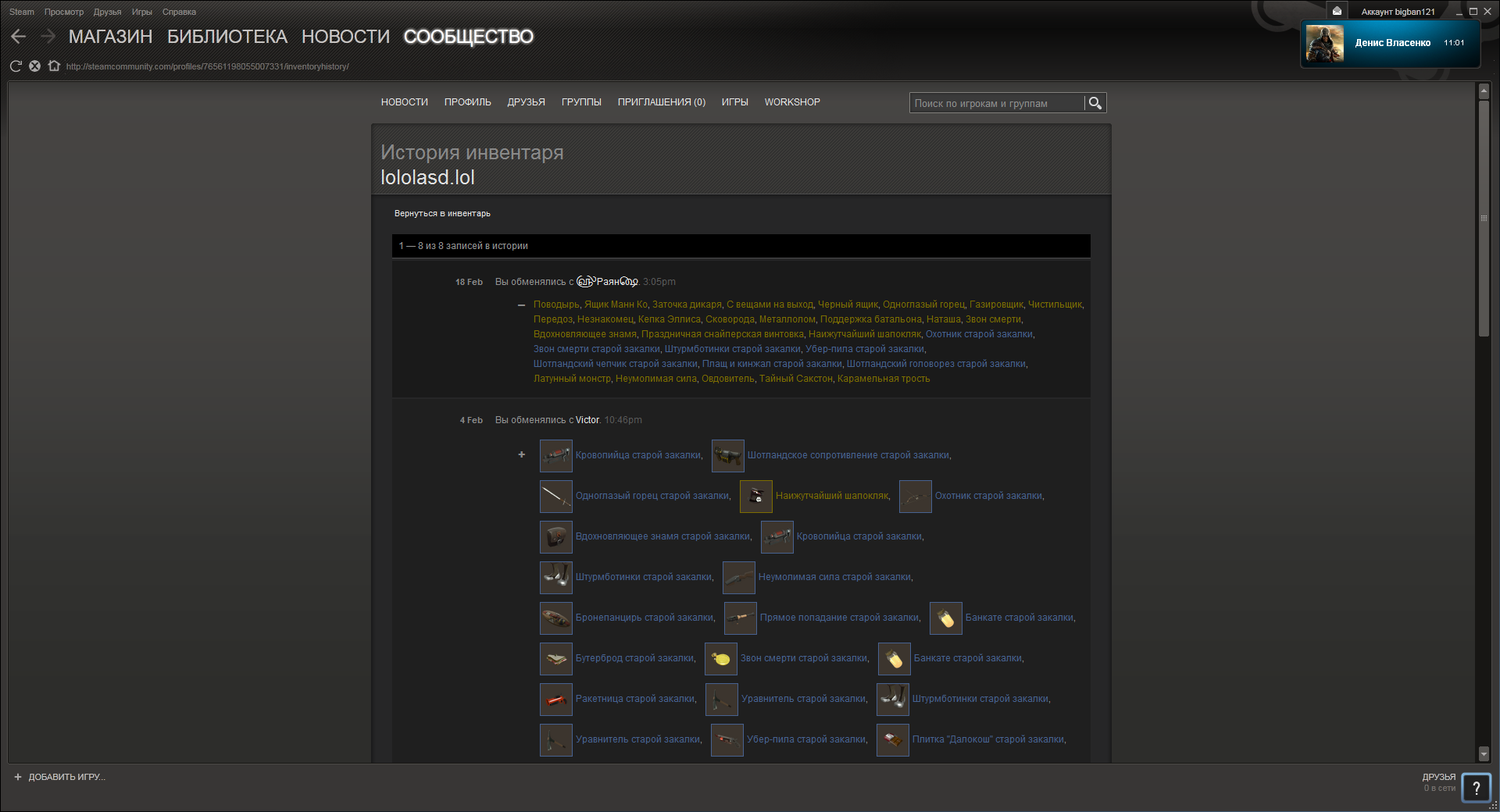Stop page loading with the X icon

(34, 66)
